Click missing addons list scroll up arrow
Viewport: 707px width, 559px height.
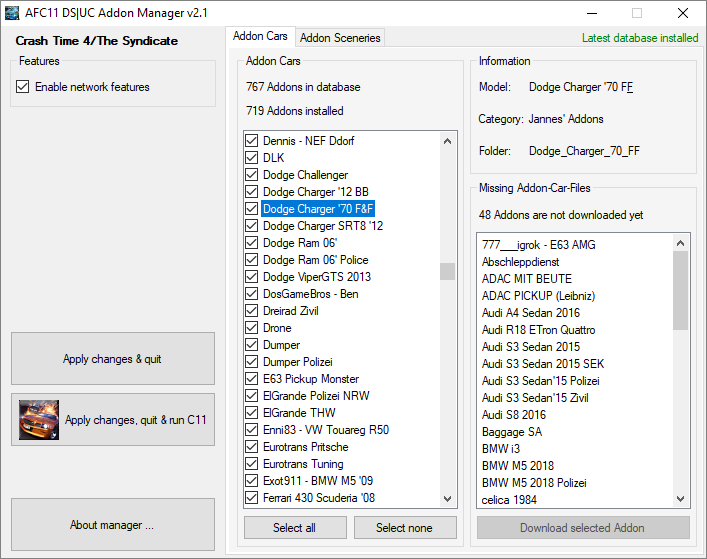[680, 243]
